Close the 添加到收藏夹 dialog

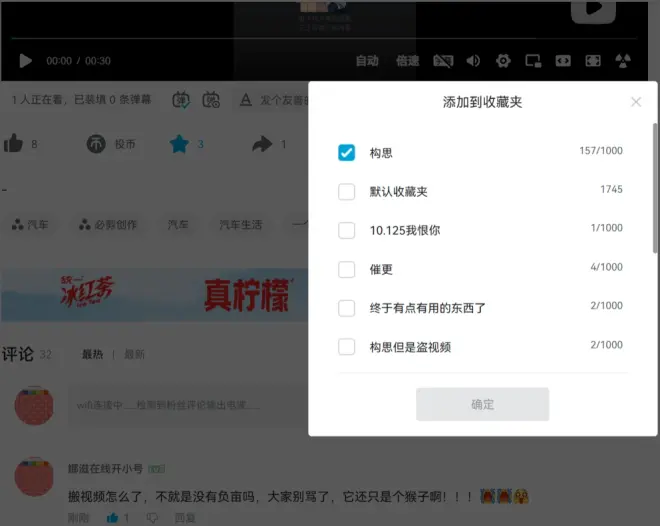coord(636,102)
